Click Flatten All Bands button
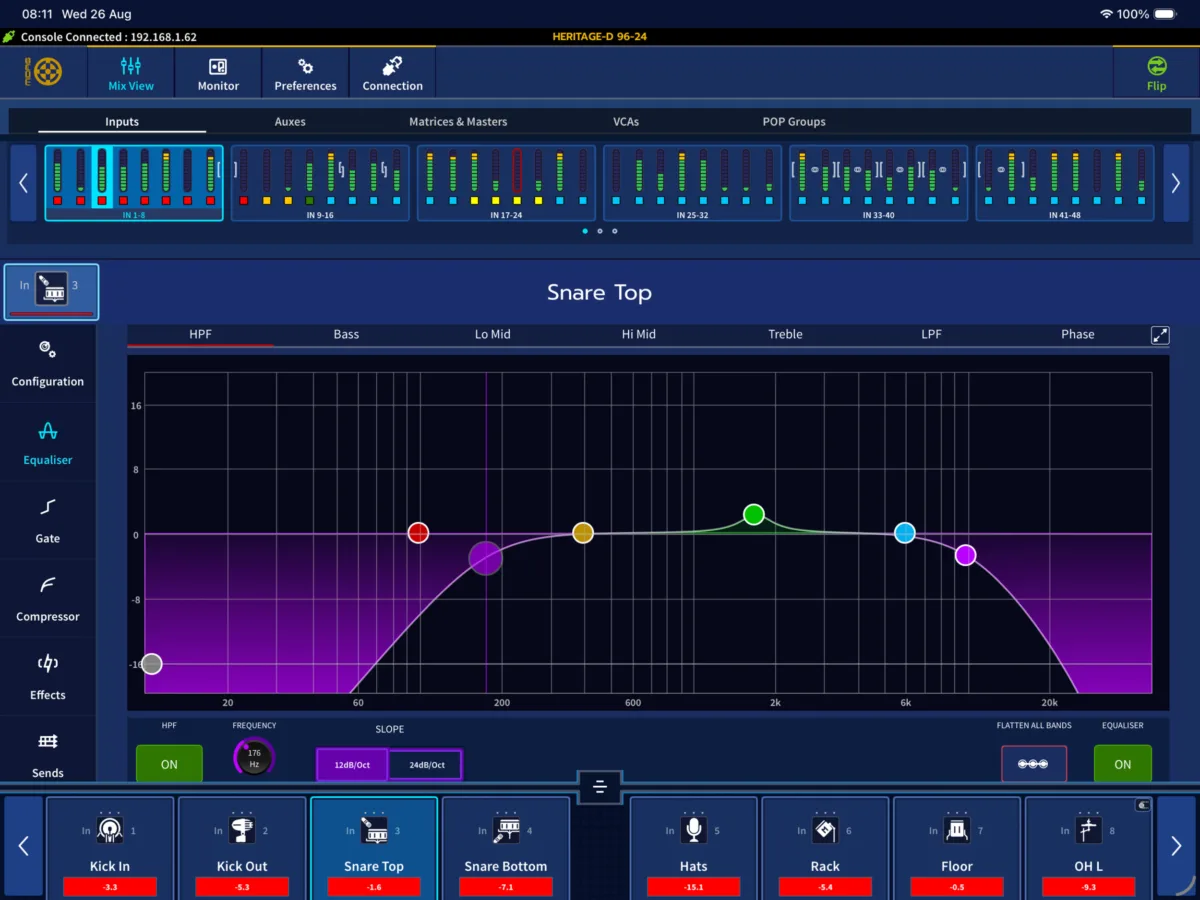The width and height of the screenshot is (1200, 900). 1033,764
